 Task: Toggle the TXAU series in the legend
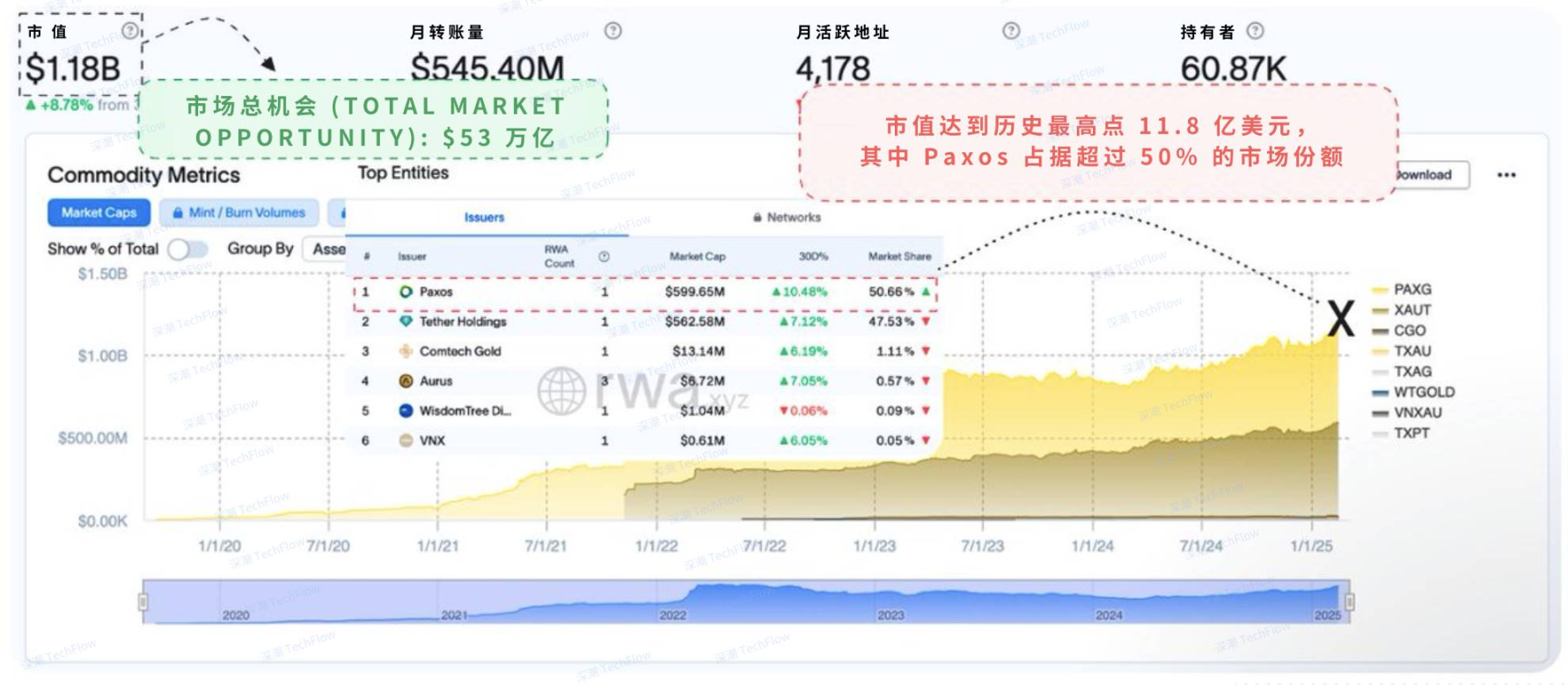[x=1401, y=350]
